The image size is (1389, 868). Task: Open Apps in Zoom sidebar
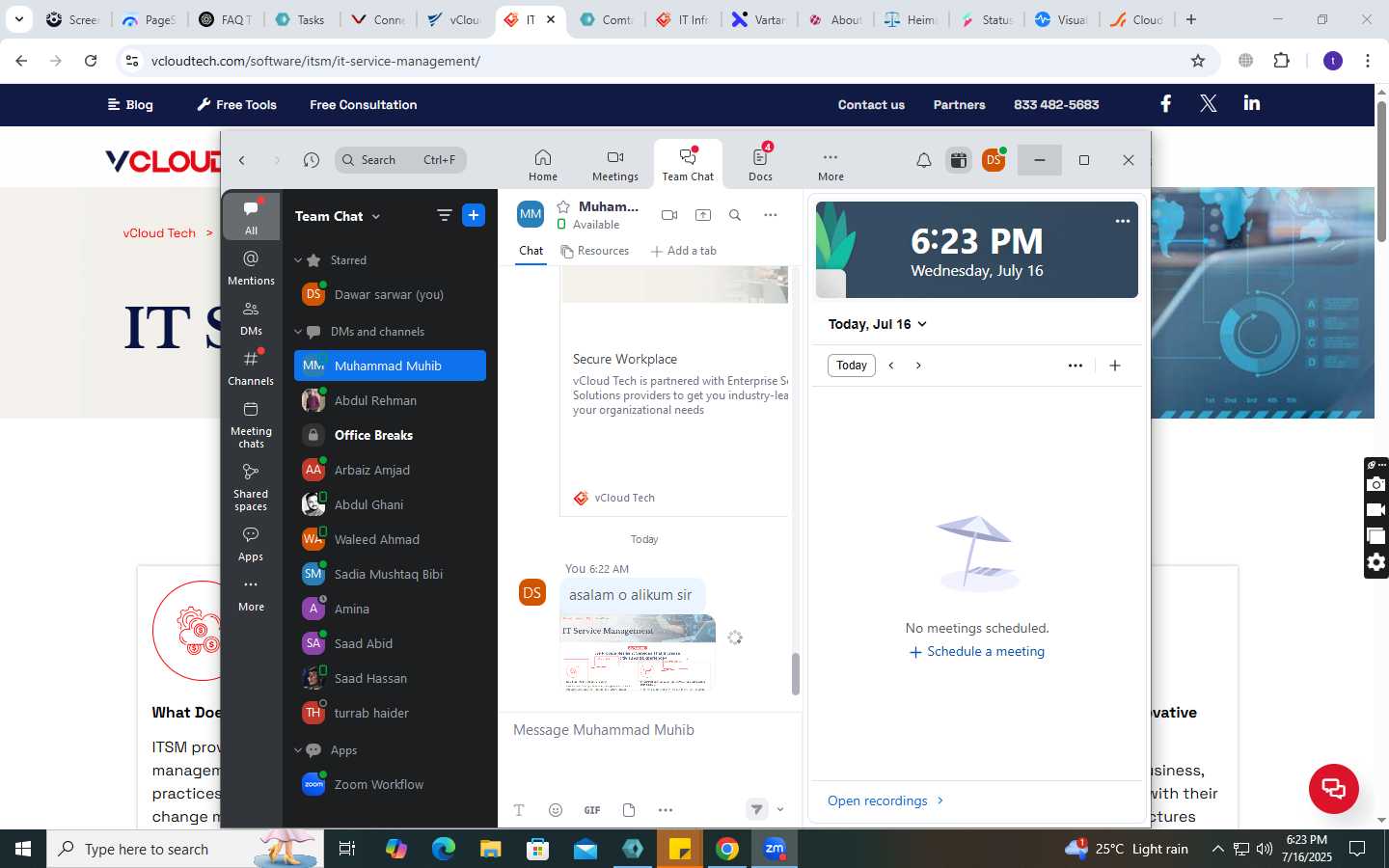click(x=251, y=545)
